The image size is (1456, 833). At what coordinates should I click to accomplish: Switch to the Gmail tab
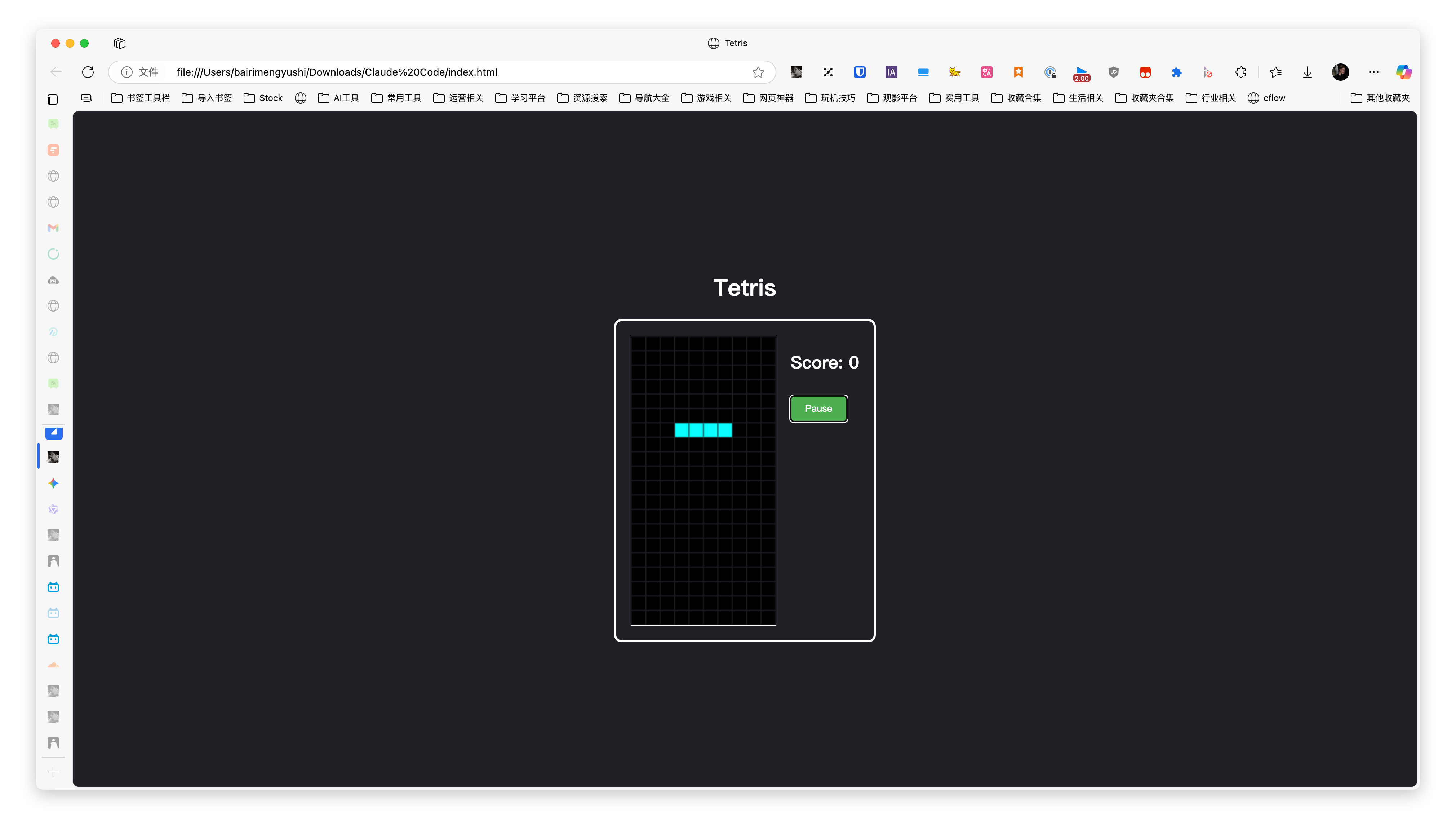[x=53, y=228]
